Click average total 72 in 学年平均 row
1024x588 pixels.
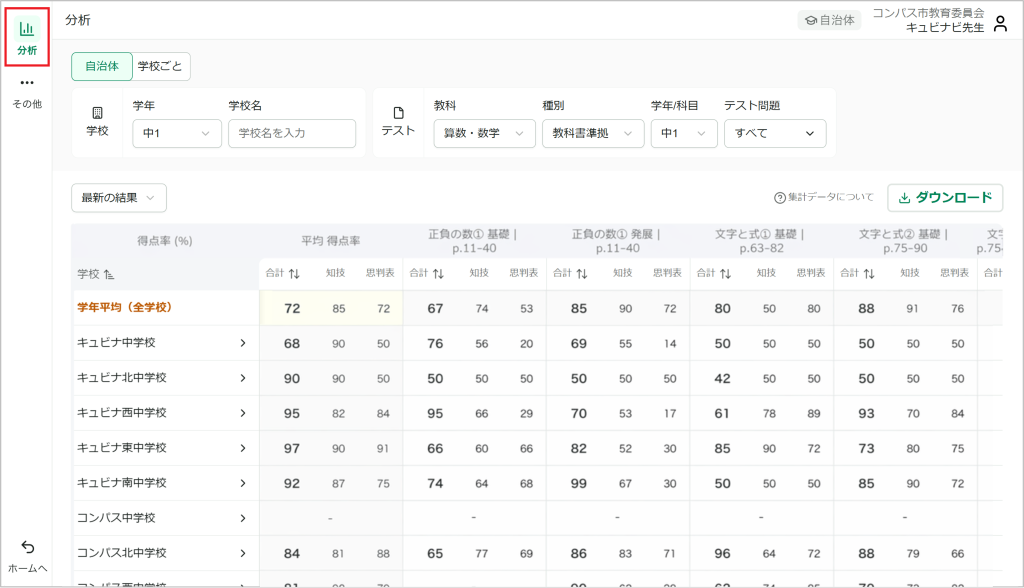point(292,308)
